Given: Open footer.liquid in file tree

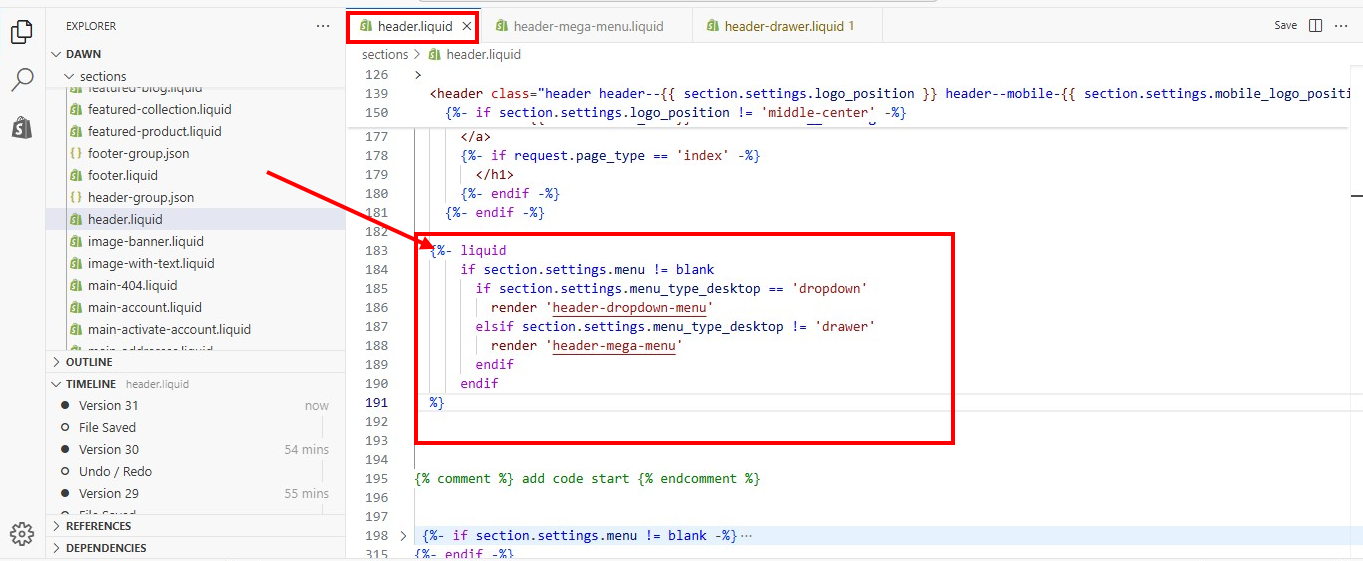Looking at the screenshot, I should coord(122,175).
